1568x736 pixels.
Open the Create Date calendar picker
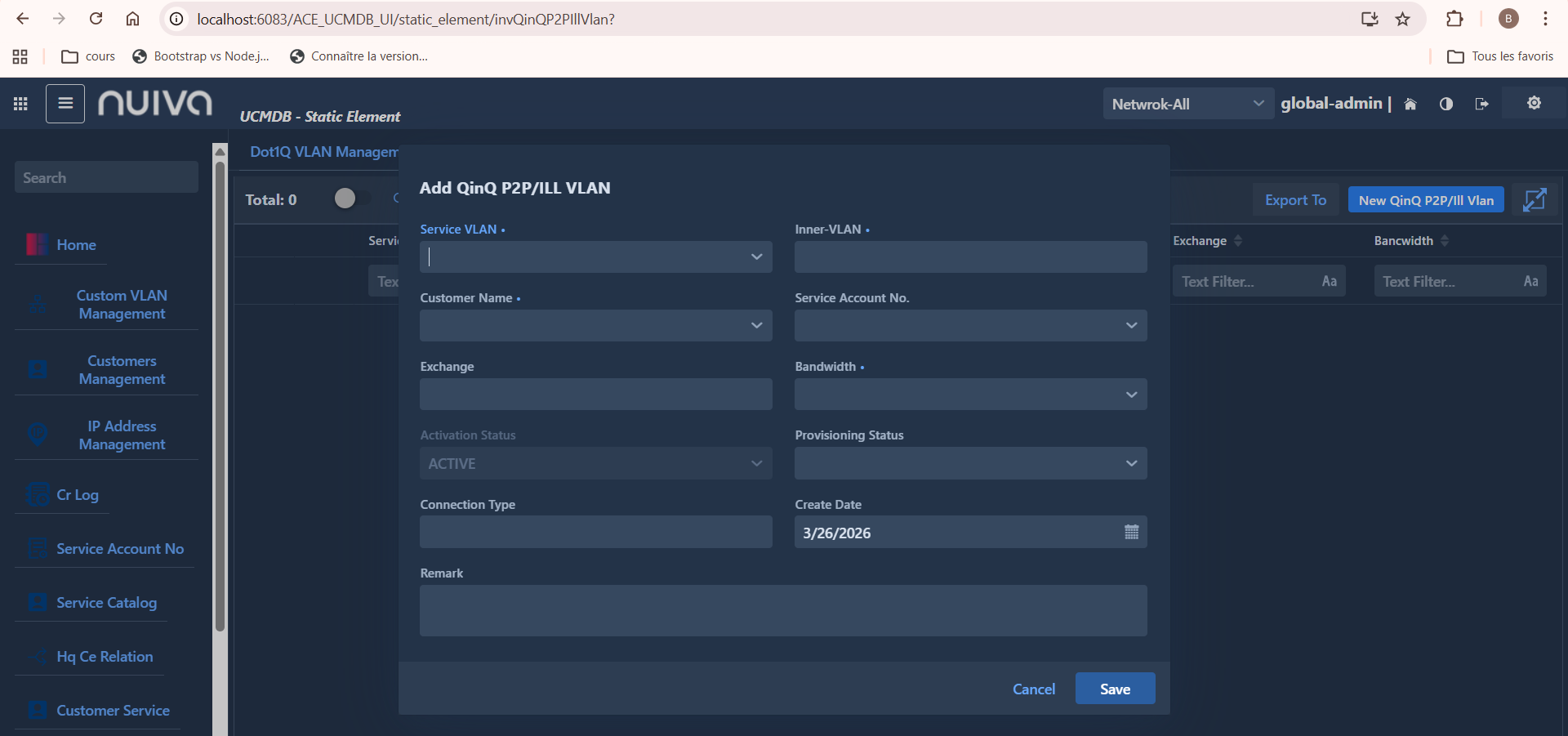[x=1131, y=533]
